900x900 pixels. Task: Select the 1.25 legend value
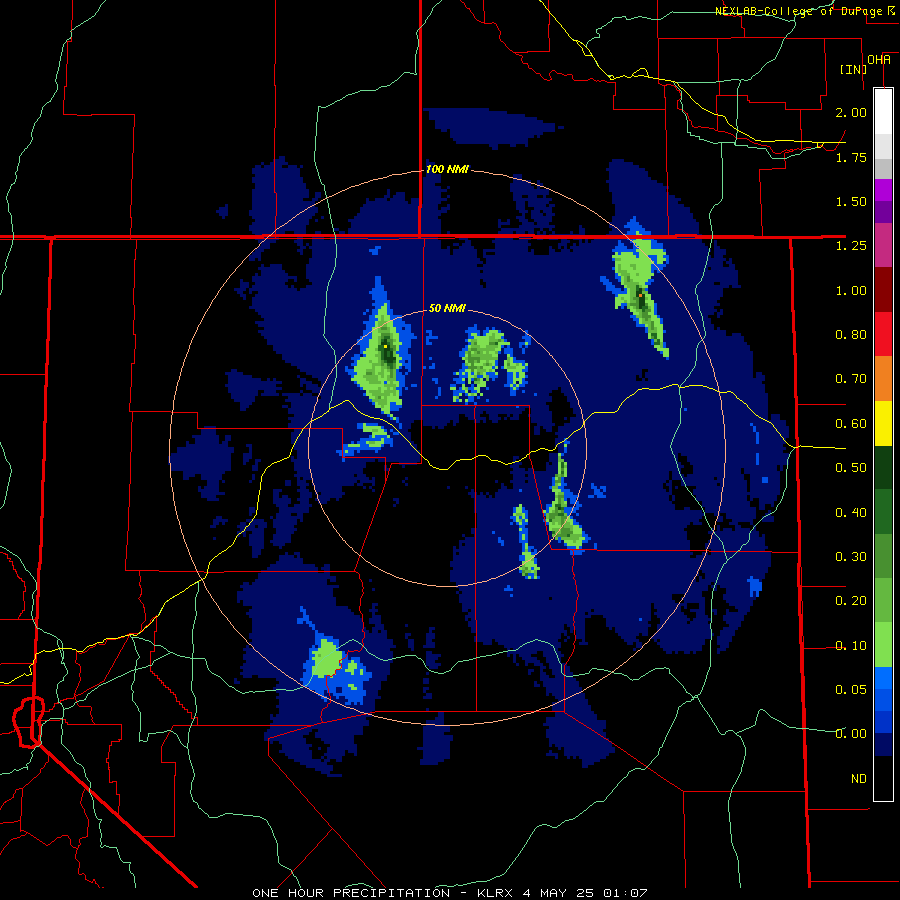[851, 246]
